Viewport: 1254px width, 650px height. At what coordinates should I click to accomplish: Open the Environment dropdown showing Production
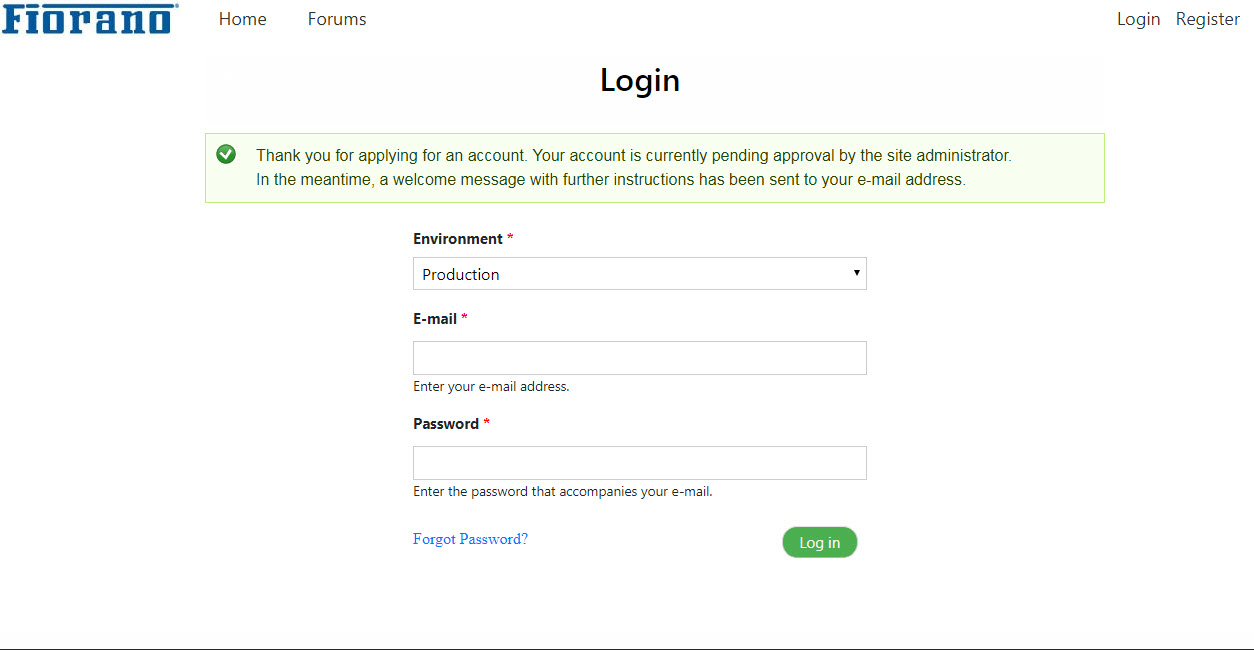[640, 274]
